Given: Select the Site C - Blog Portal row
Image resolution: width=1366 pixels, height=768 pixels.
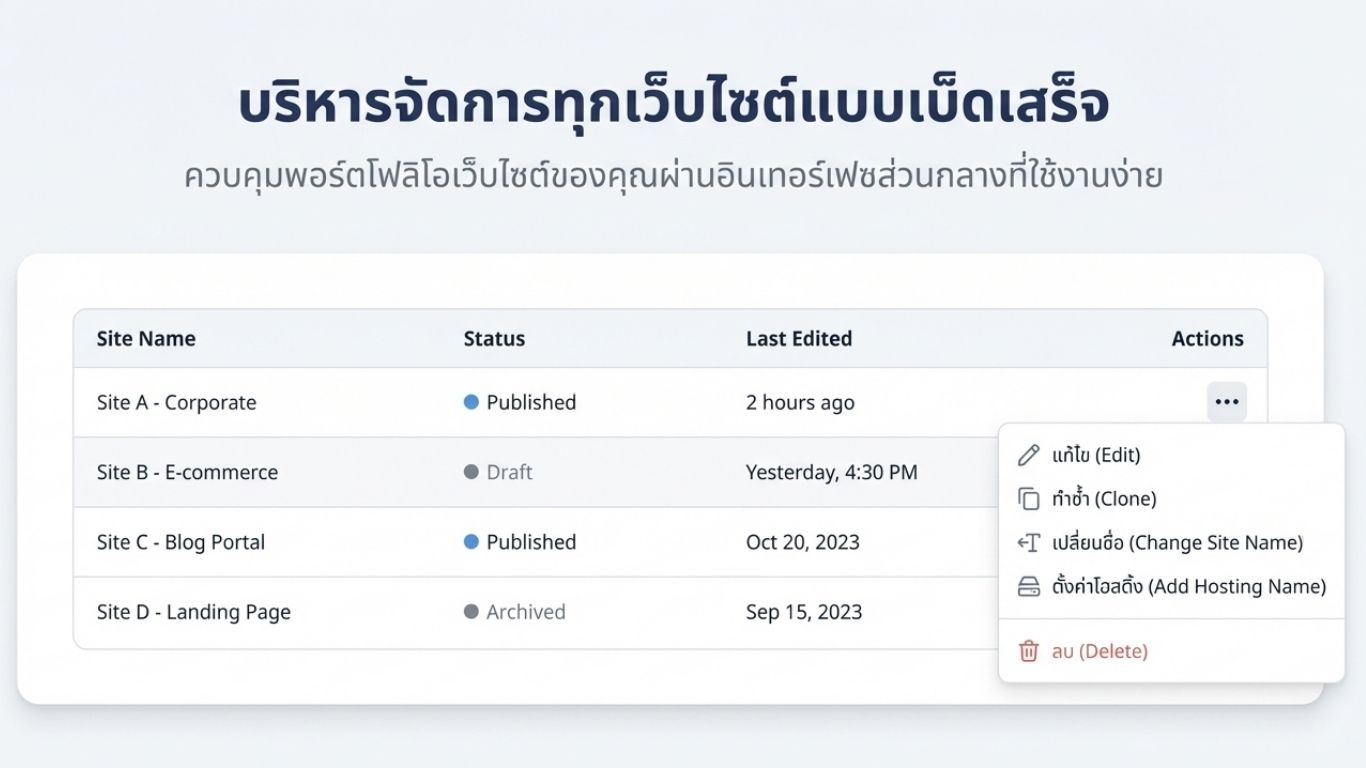Looking at the screenshot, I should [181, 543].
